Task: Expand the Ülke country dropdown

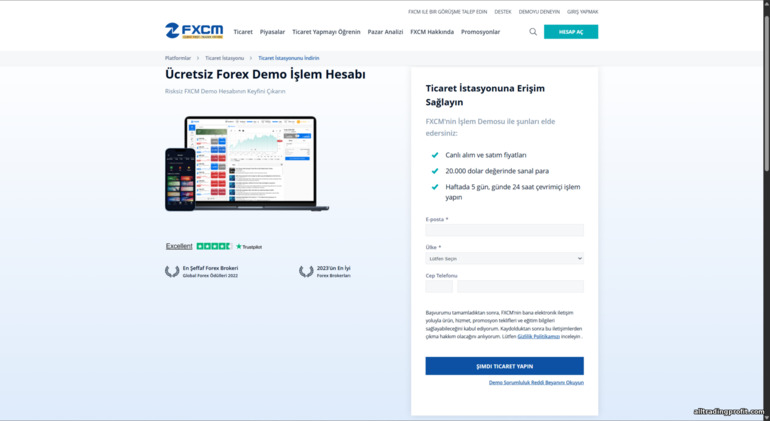Action: pyautogui.click(x=504, y=258)
